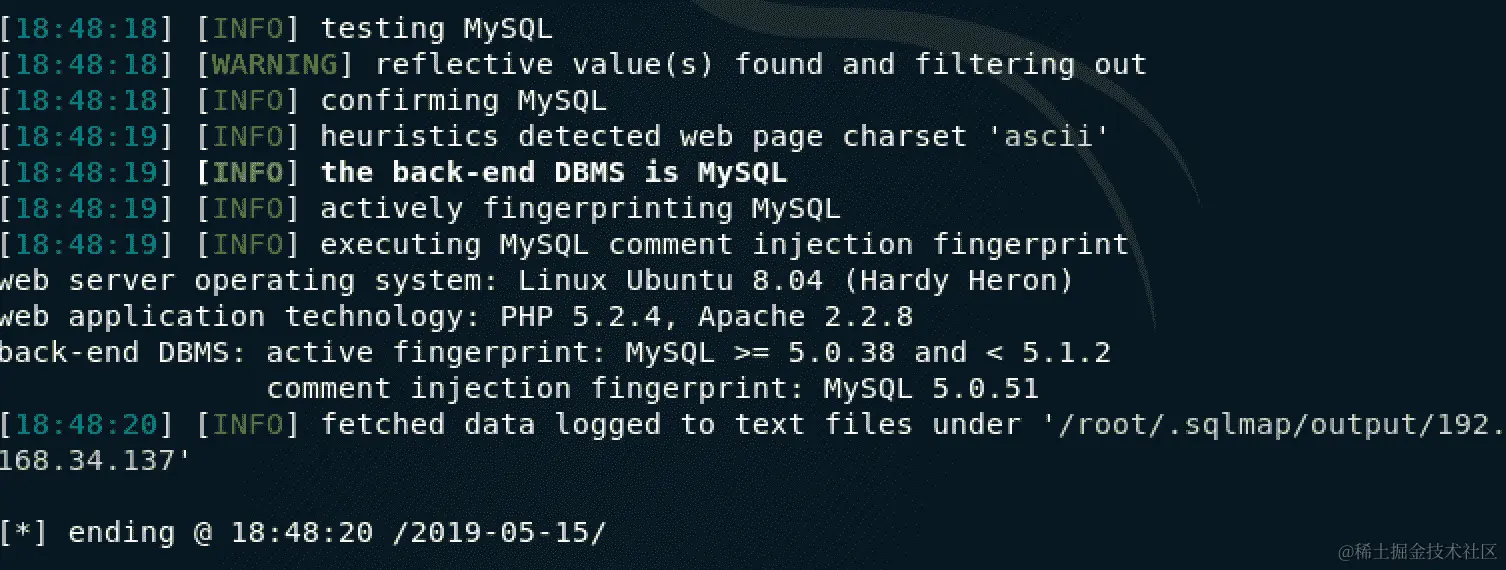Click the WARNING label in the reflective values line
Image resolution: width=1506 pixels, height=570 pixels.
275,65
